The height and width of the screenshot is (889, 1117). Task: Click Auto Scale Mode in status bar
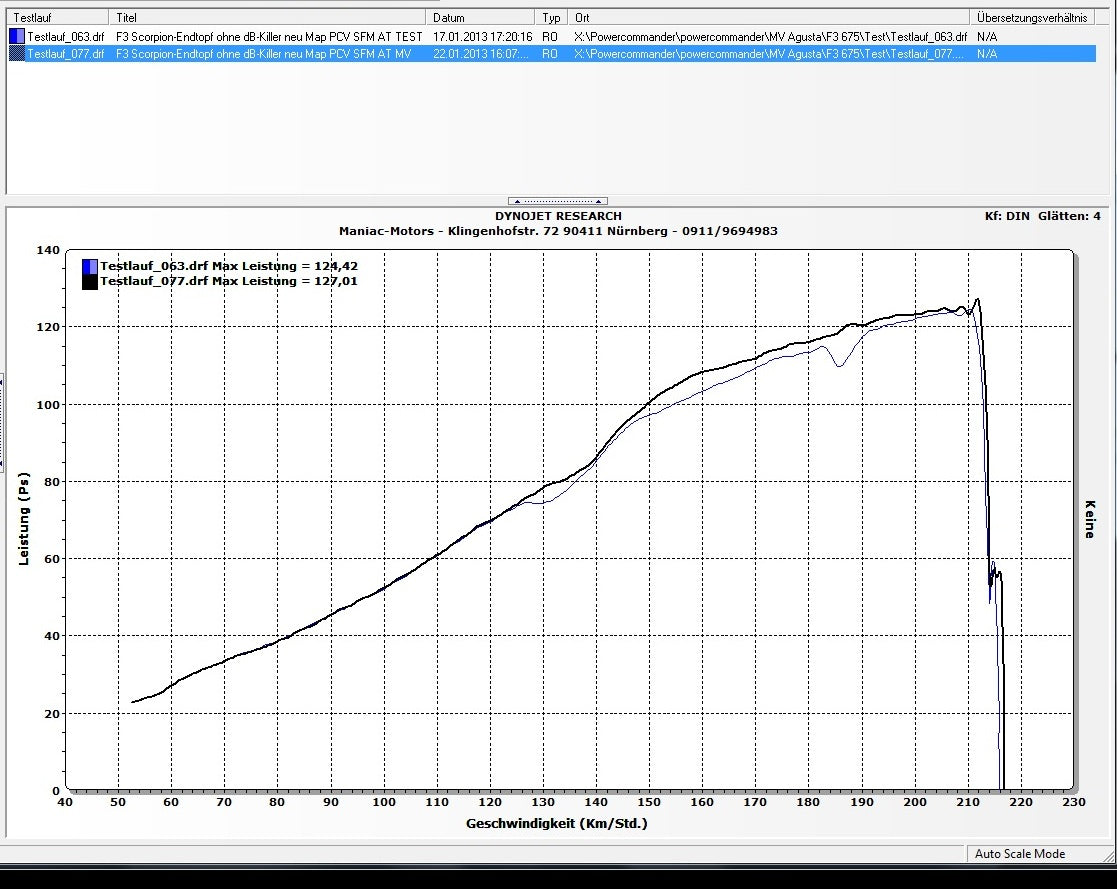[1020, 853]
